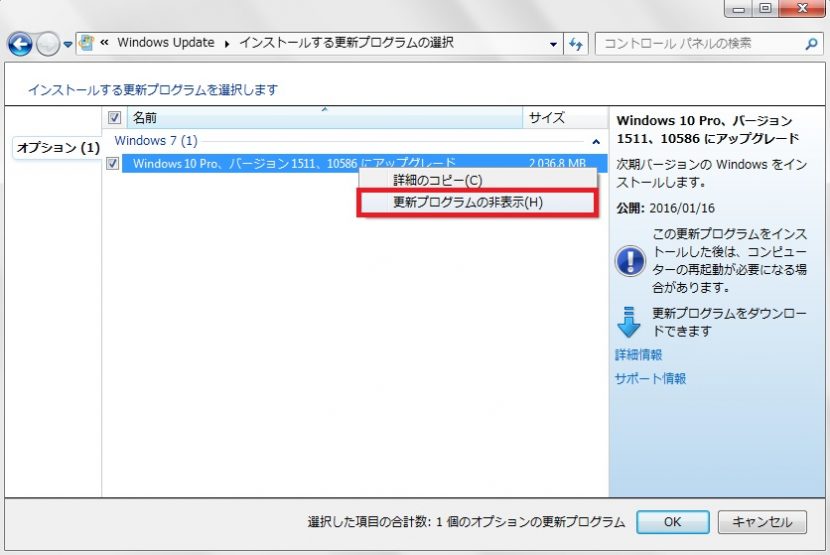830x555 pixels.
Task: Click the greyed forward navigation arrow
Action: [48, 44]
